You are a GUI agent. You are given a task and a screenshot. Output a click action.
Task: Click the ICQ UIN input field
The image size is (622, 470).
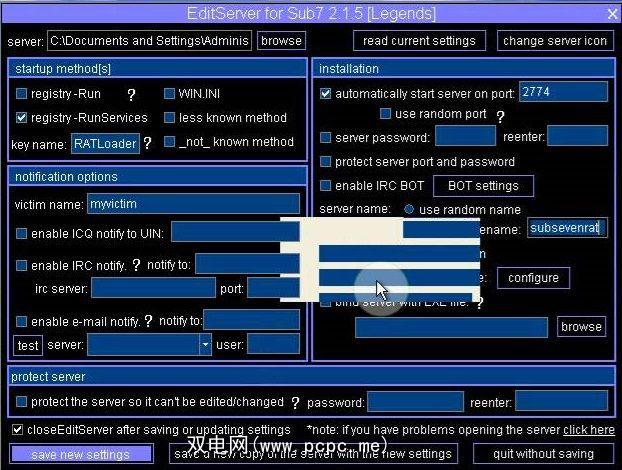point(235,232)
